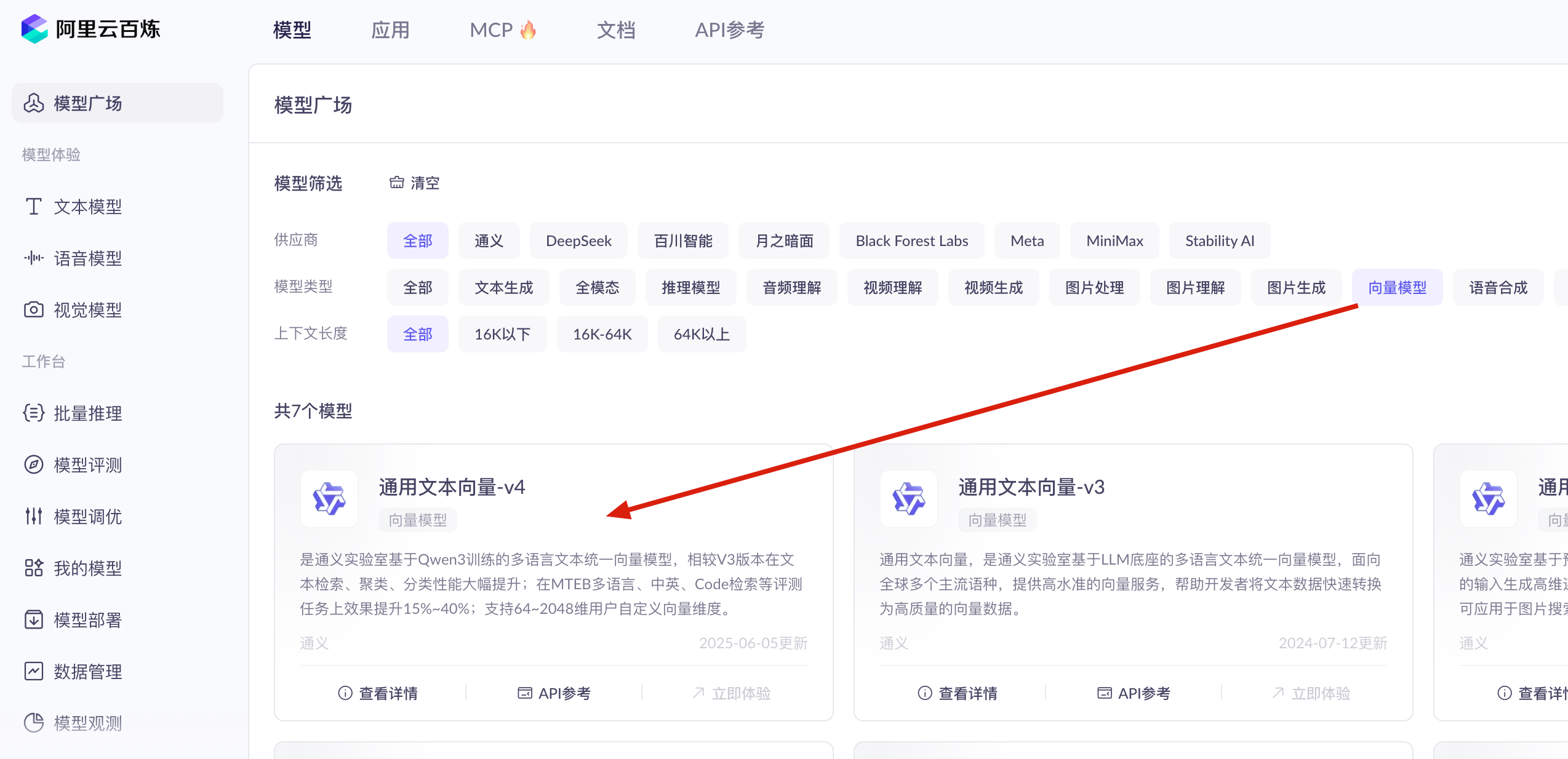This screenshot has width=1568, height=759.
Task: Click the 清空 filter clear icon
Action: click(x=397, y=183)
